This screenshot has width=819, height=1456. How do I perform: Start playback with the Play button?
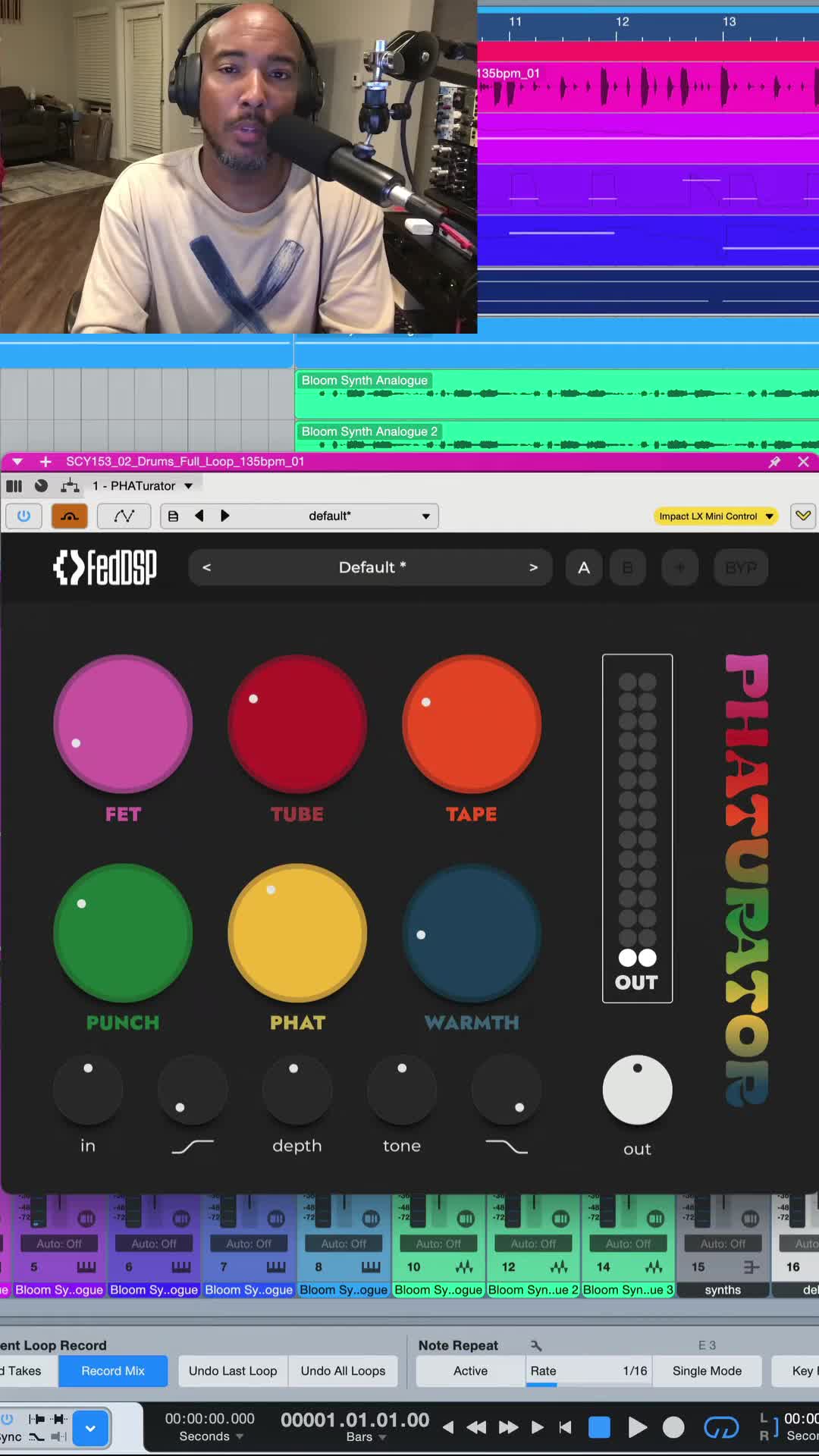tap(638, 1428)
